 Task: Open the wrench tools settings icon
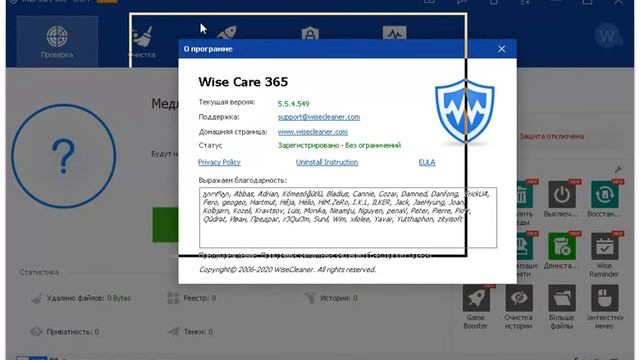coord(618,169)
